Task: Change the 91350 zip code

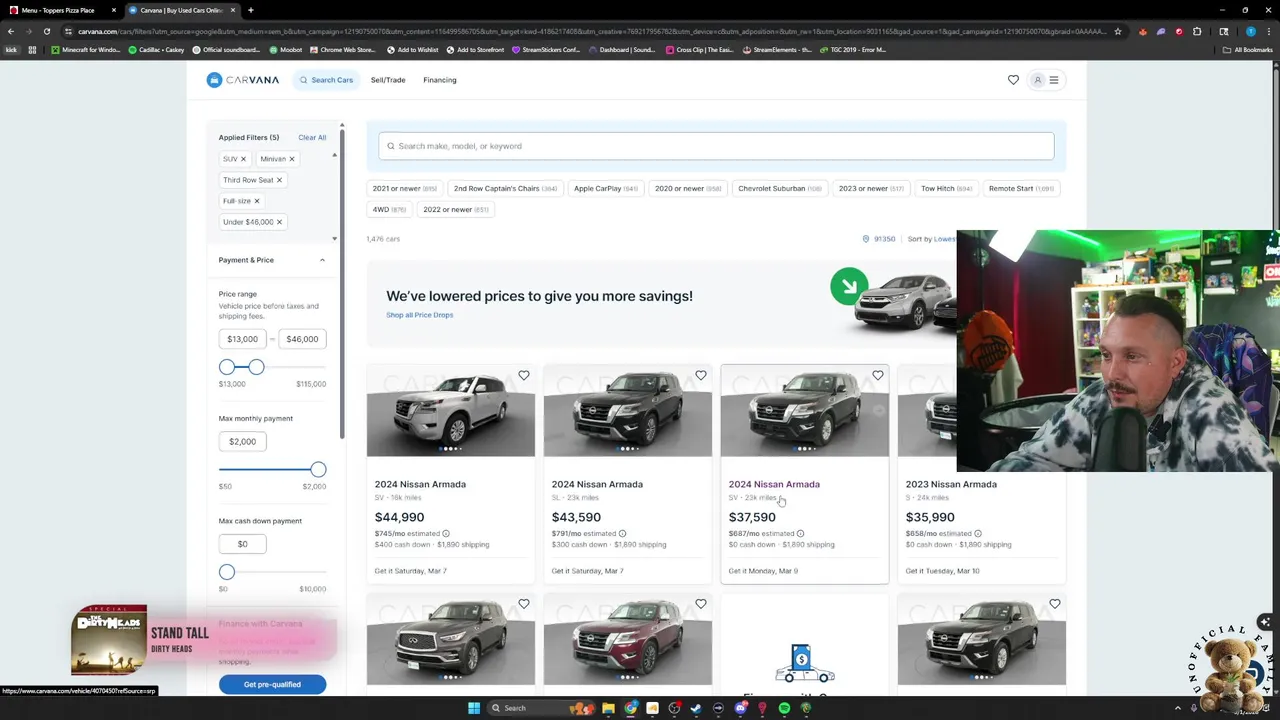Action: point(885,239)
